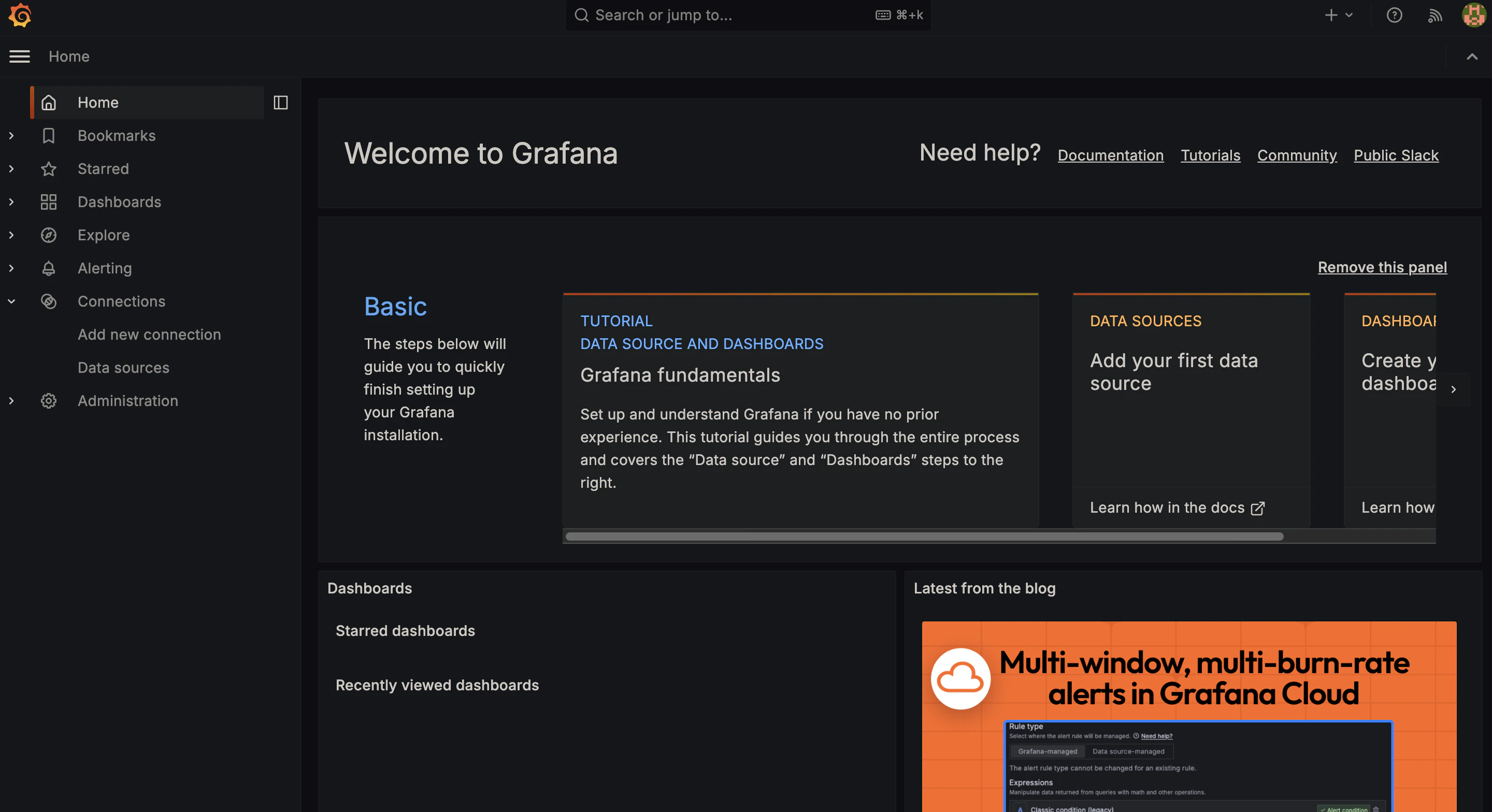Open Bookmarks menu item
1492x812 pixels.
pyautogui.click(x=117, y=136)
